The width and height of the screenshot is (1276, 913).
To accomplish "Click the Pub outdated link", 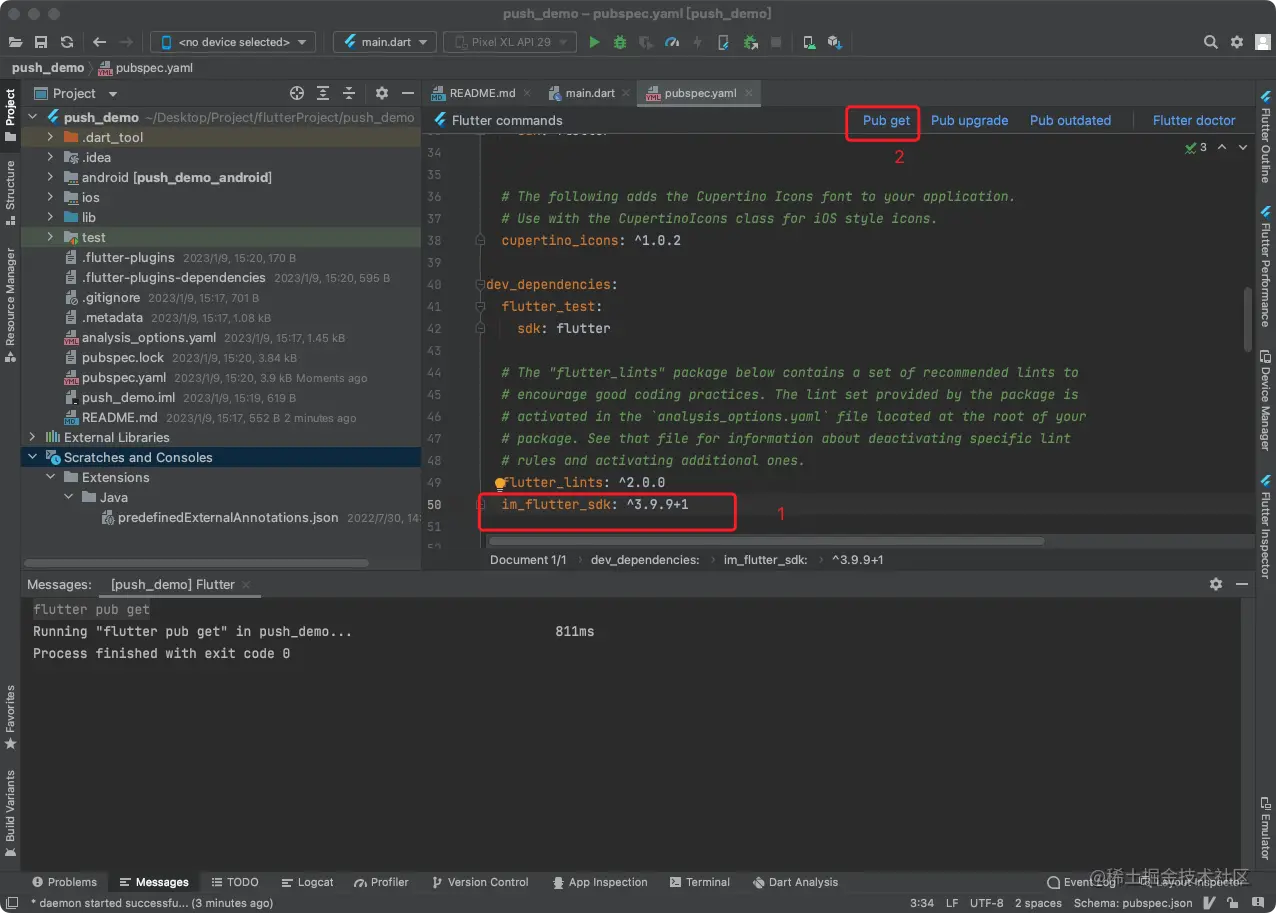I will pos(1070,120).
